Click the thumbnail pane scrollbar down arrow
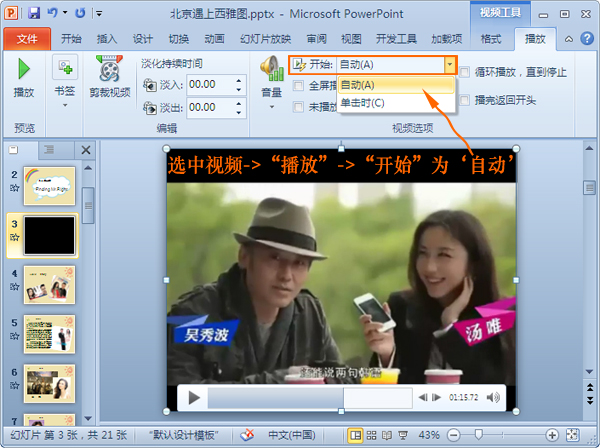Viewport: 600px width, 448px height. [88, 418]
